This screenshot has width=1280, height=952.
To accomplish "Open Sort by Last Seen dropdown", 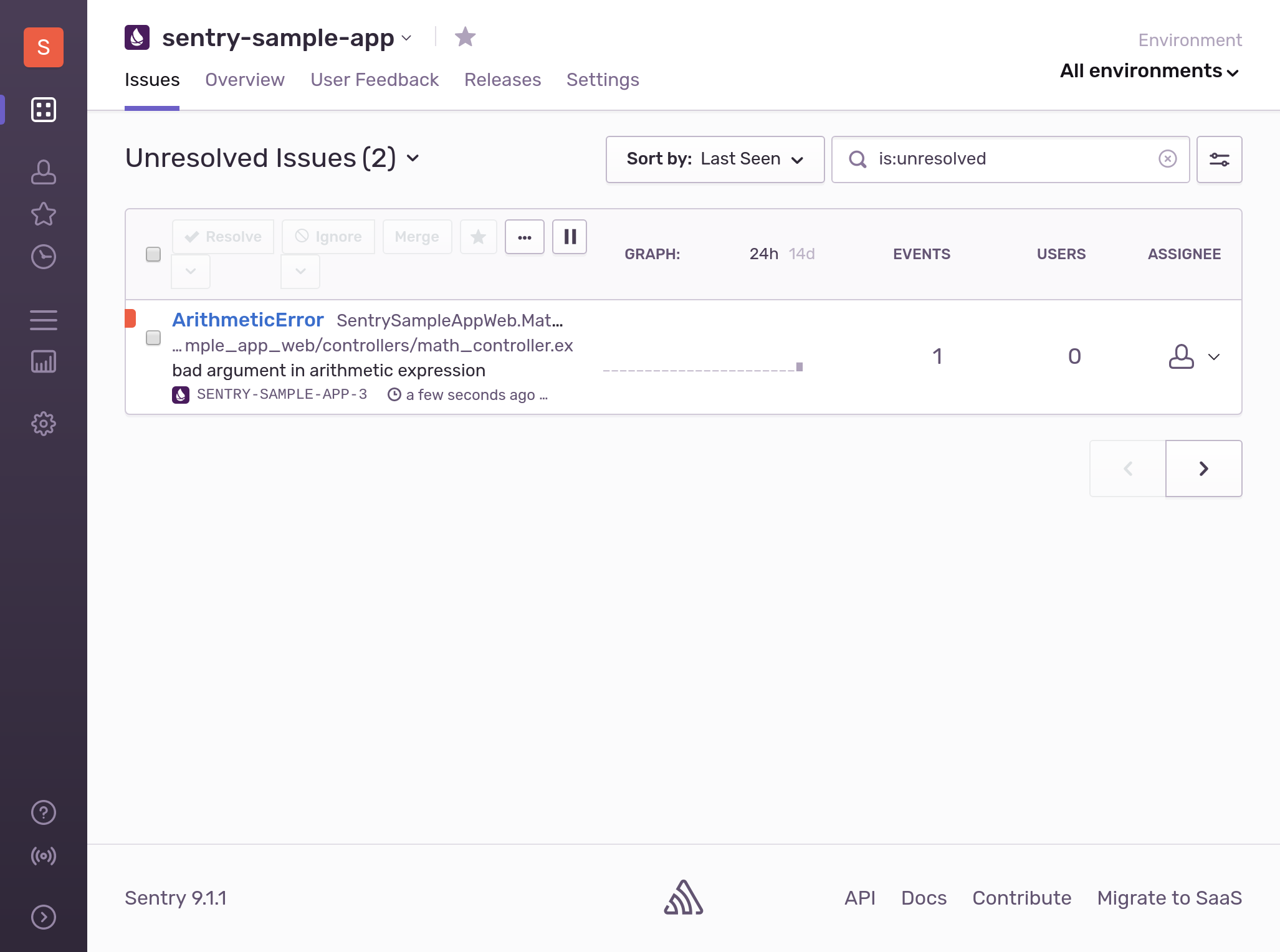I will pyautogui.click(x=715, y=159).
